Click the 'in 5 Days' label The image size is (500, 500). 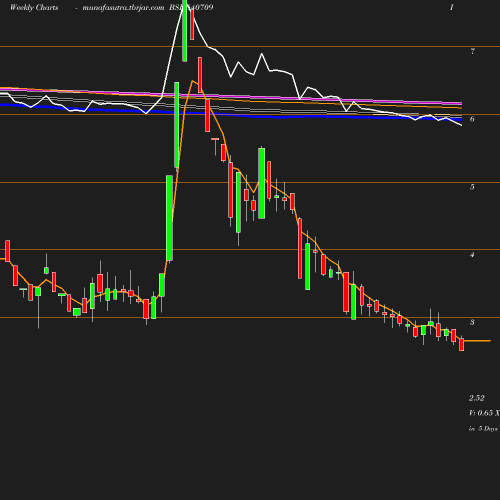coord(483,429)
